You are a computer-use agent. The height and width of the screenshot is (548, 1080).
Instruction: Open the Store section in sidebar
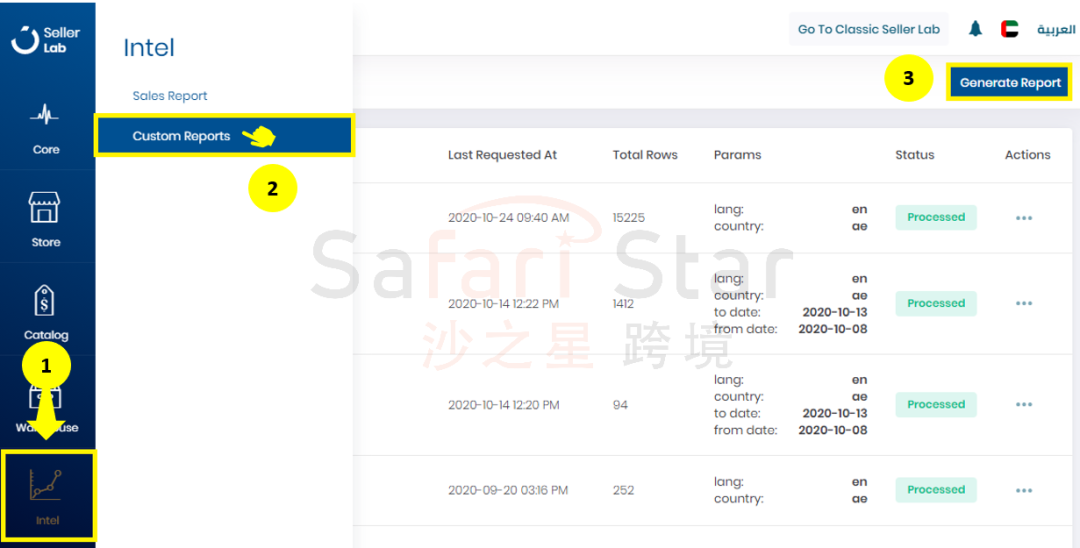[45, 219]
